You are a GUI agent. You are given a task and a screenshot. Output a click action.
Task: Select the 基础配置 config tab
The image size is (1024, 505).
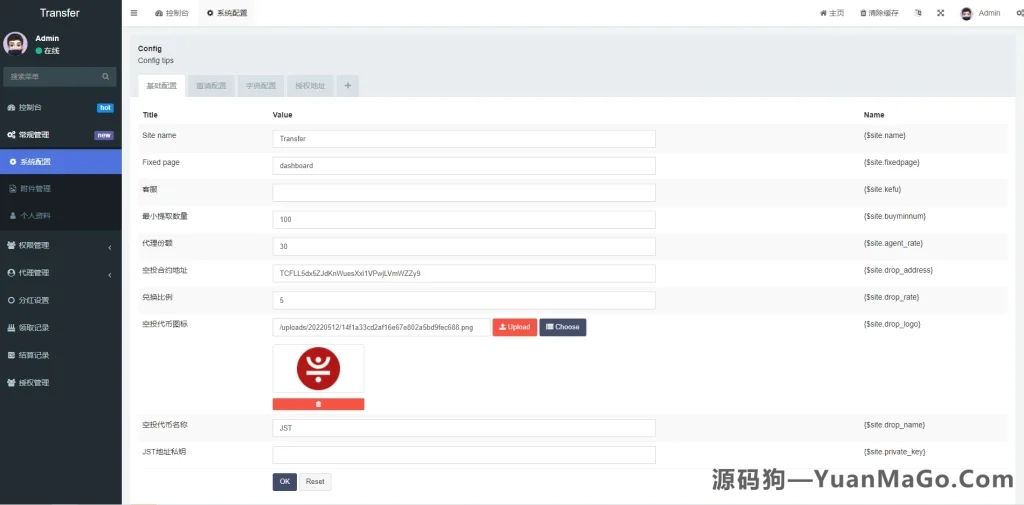(x=161, y=86)
